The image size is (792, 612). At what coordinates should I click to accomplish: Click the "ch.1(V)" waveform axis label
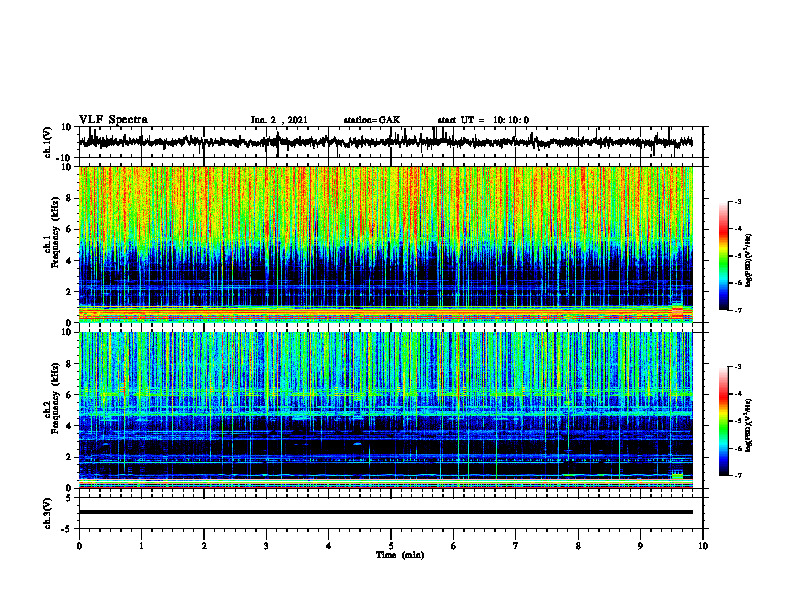(48, 142)
